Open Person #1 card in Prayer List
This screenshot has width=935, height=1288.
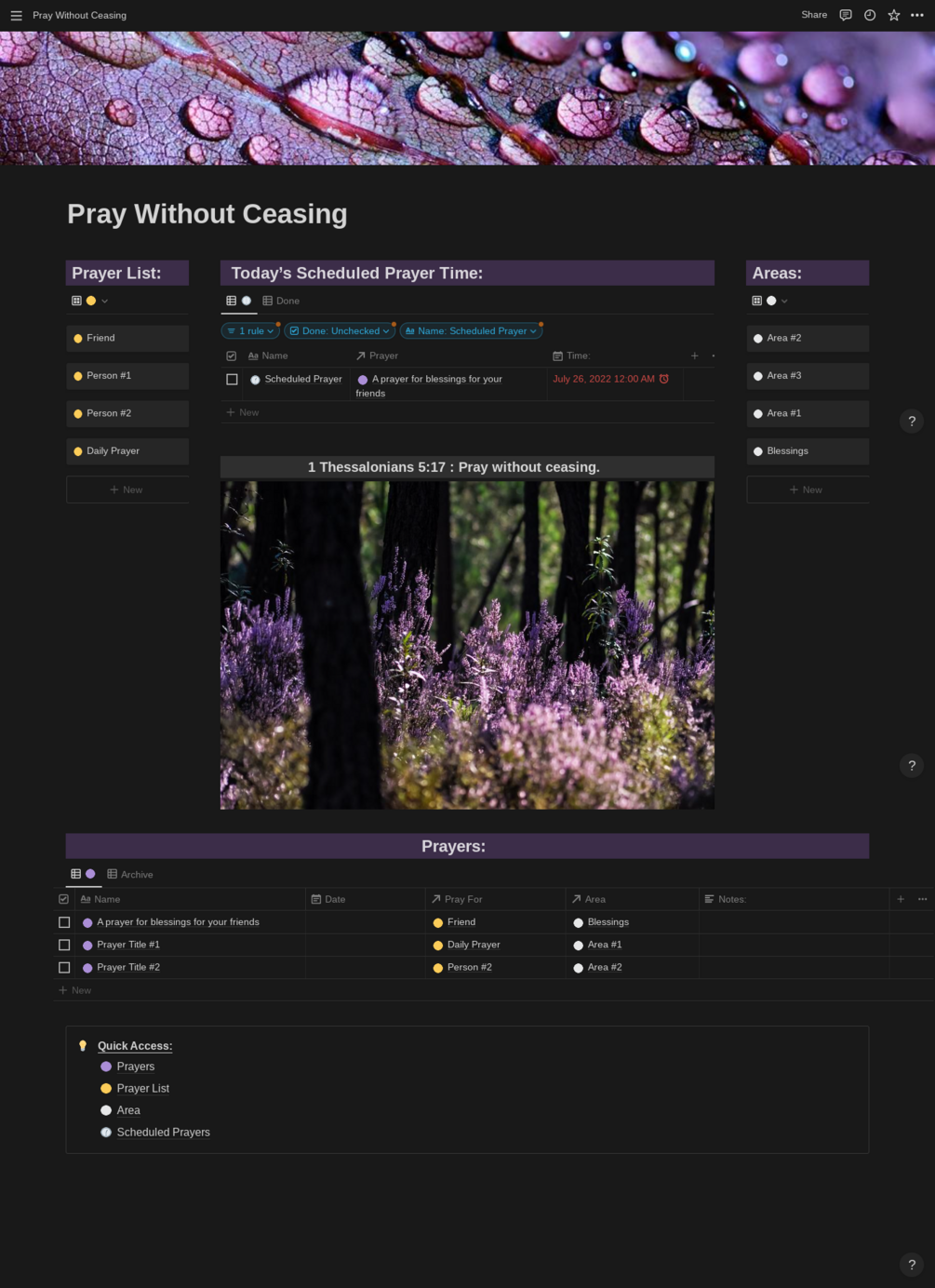point(127,376)
